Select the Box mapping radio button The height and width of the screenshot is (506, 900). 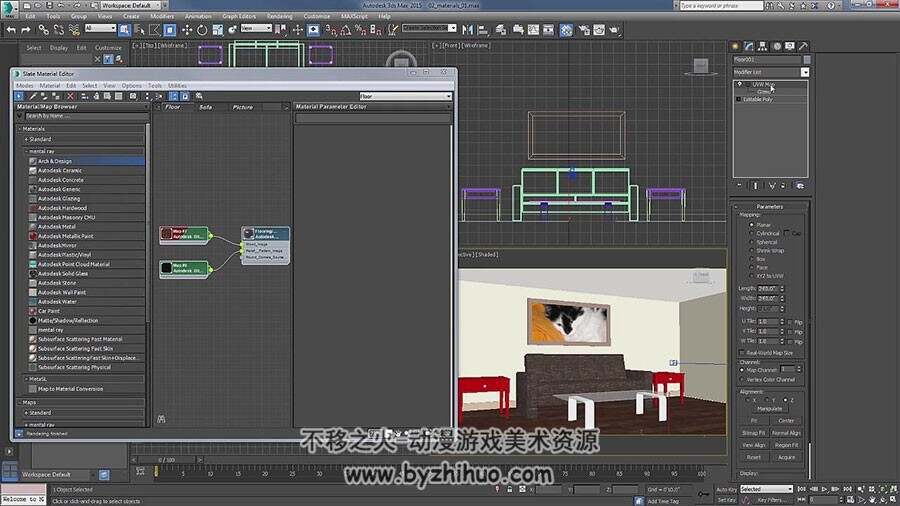751,259
